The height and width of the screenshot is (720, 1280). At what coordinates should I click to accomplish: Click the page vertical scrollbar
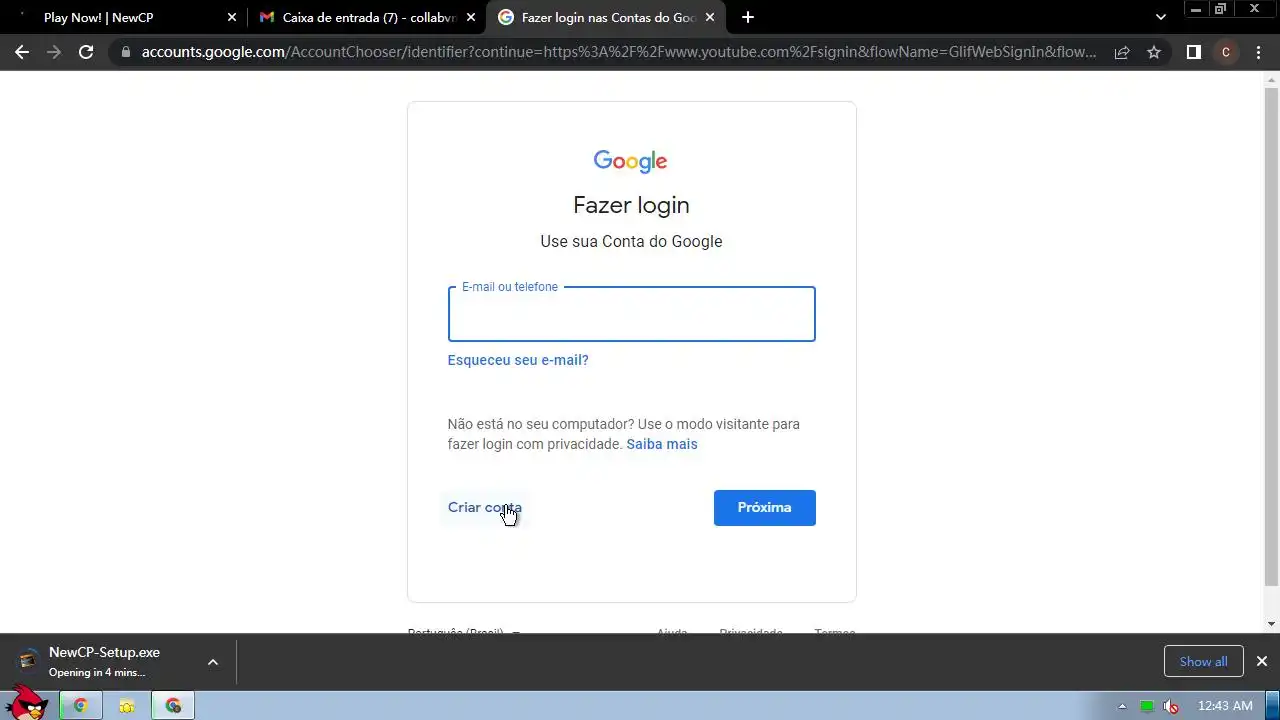point(1272,336)
